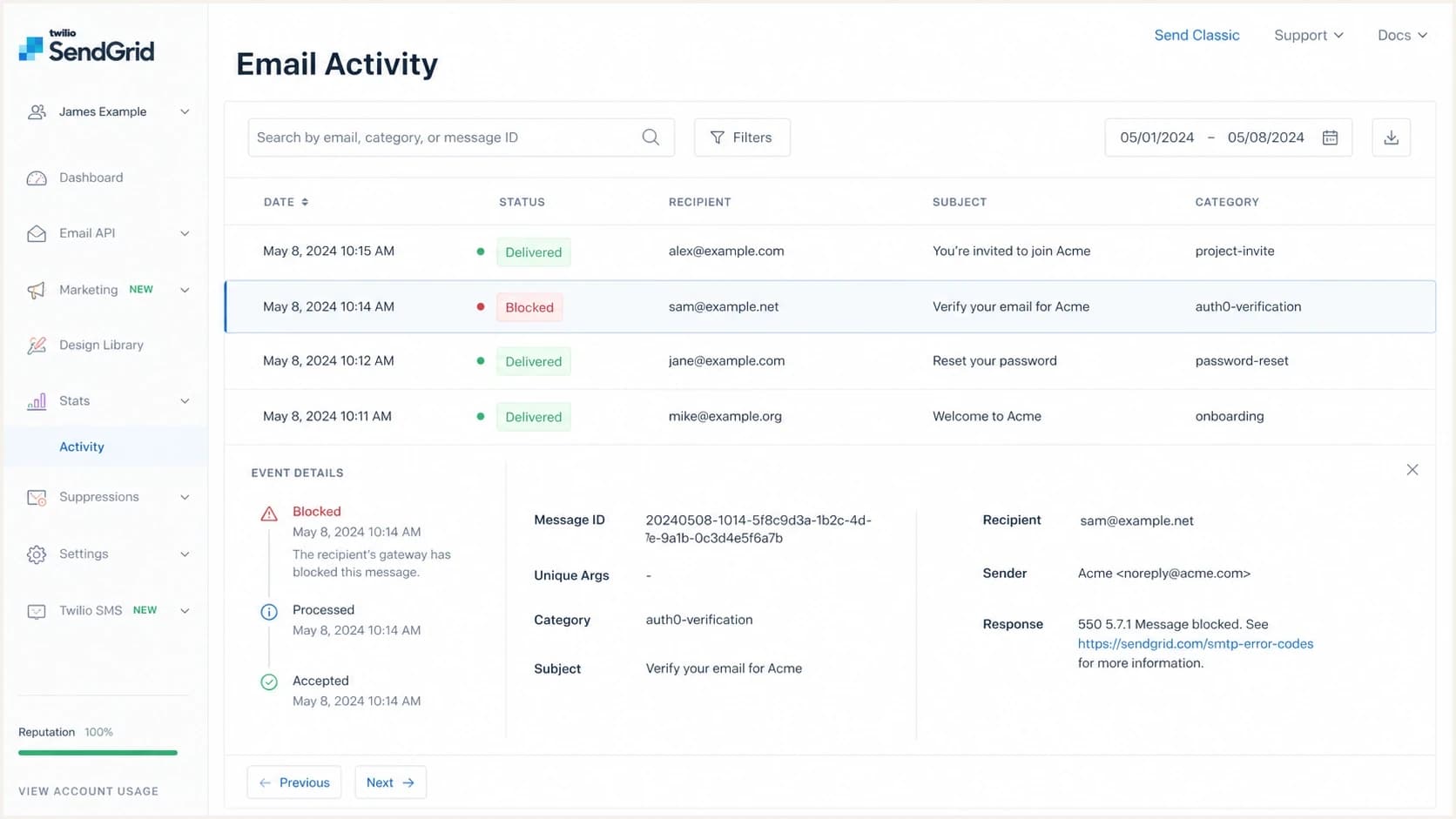Expand the Suppressions menu chevron

185,497
